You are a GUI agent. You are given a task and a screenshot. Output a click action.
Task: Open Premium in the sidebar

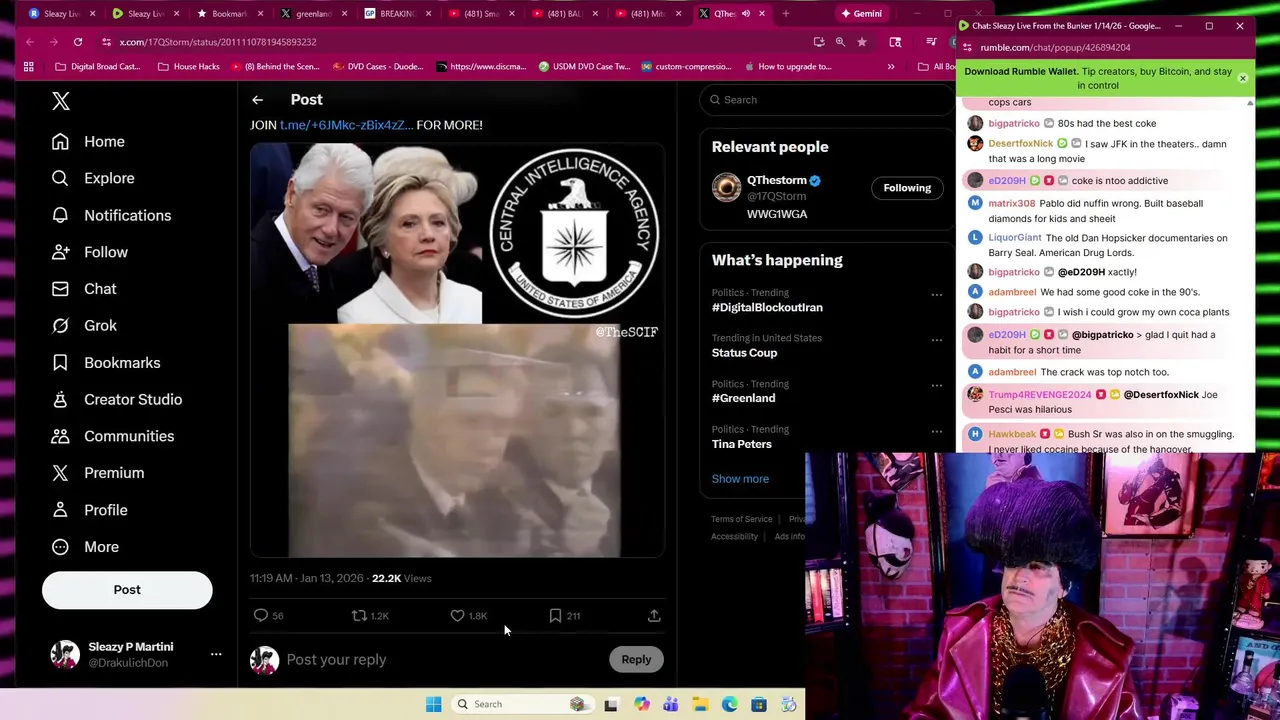98,473
